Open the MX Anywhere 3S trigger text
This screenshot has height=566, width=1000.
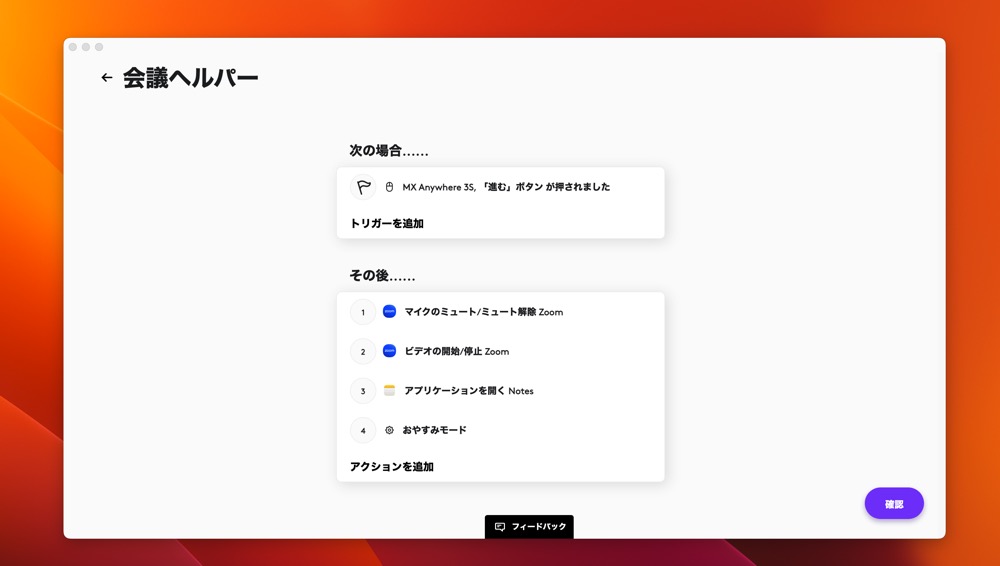pos(506,187)
